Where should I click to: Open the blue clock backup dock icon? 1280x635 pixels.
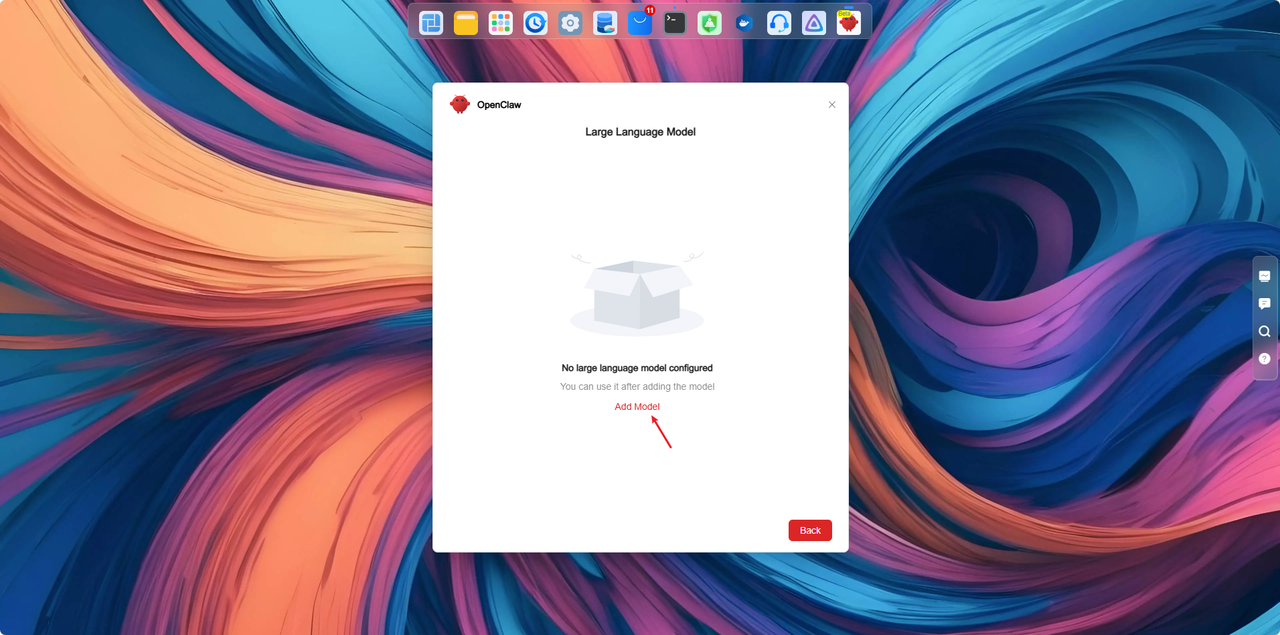click(x=536, y=22)
